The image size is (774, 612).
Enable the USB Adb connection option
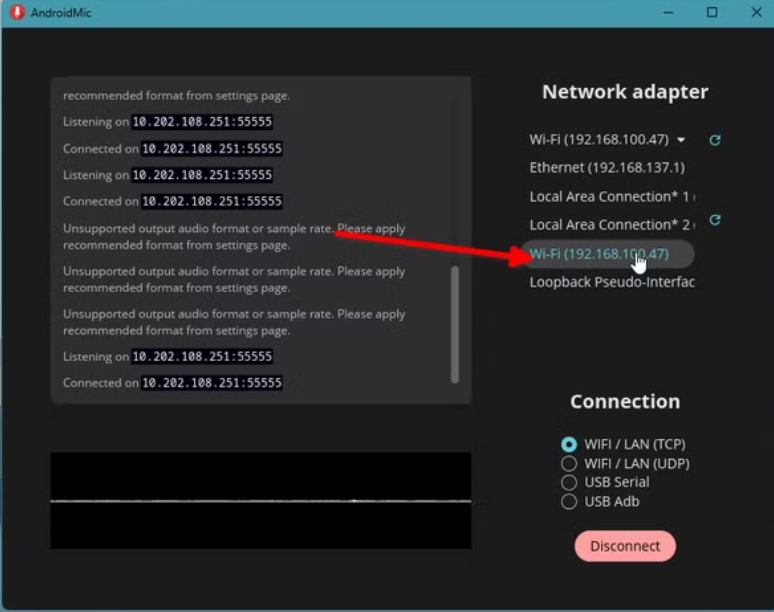tap(569, 502)
